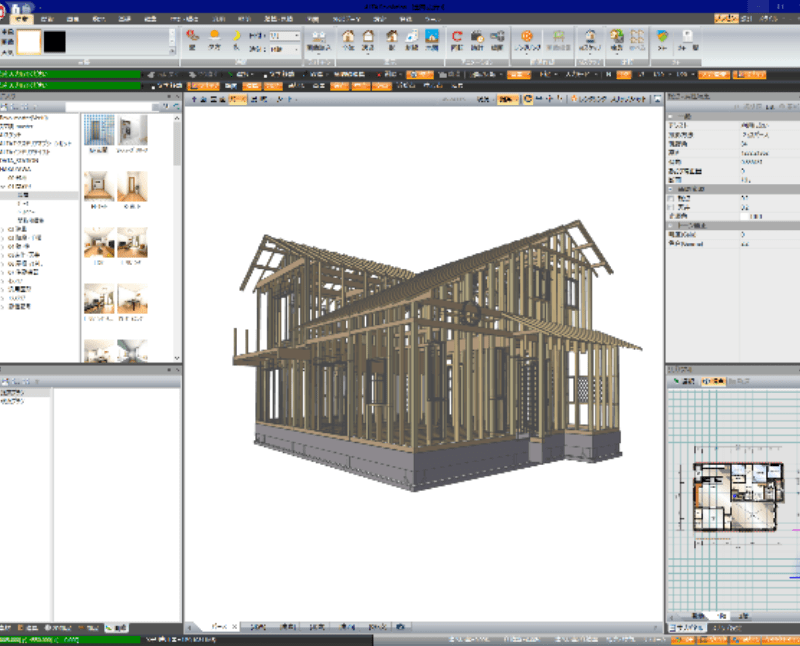Screen dimensions: 800x646
Task: Select the black background swatch
Action: tap(53, 41)
